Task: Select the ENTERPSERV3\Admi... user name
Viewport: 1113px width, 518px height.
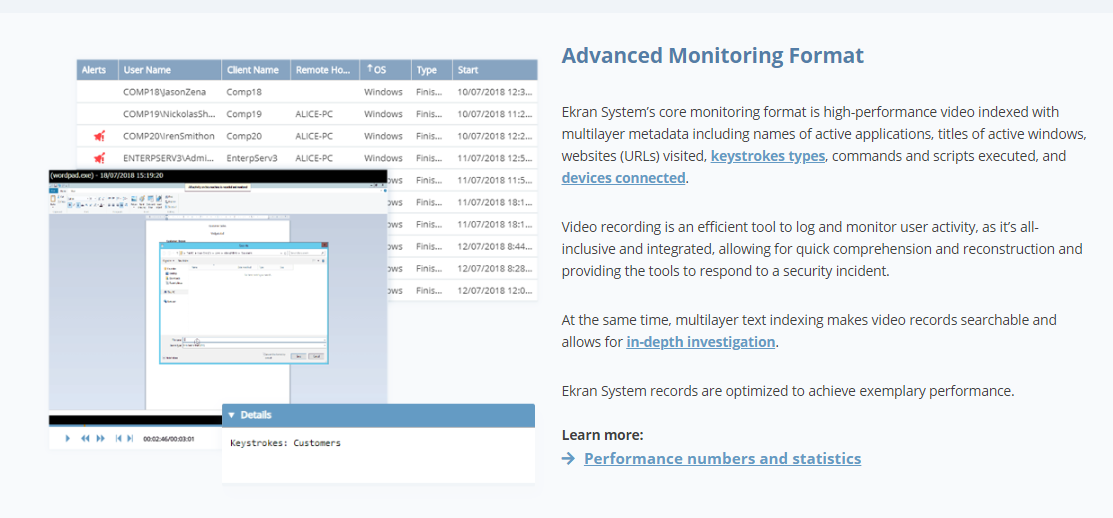Action: [168, 158]
